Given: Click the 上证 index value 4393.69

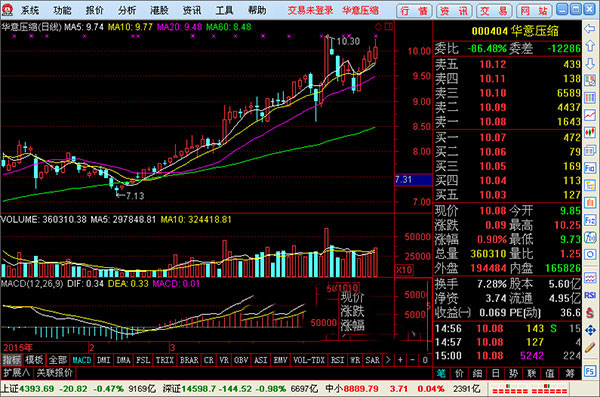Looking at the screenshot, I should point(37,389).
